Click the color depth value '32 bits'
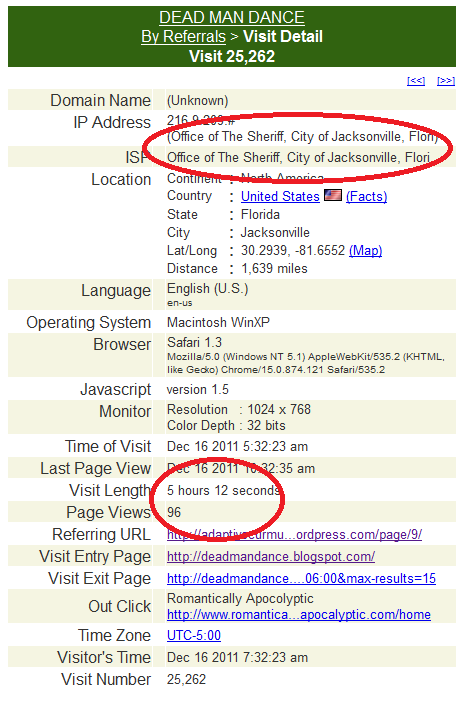468x710 pixels. pyautogui.click(x=266, y=426)
